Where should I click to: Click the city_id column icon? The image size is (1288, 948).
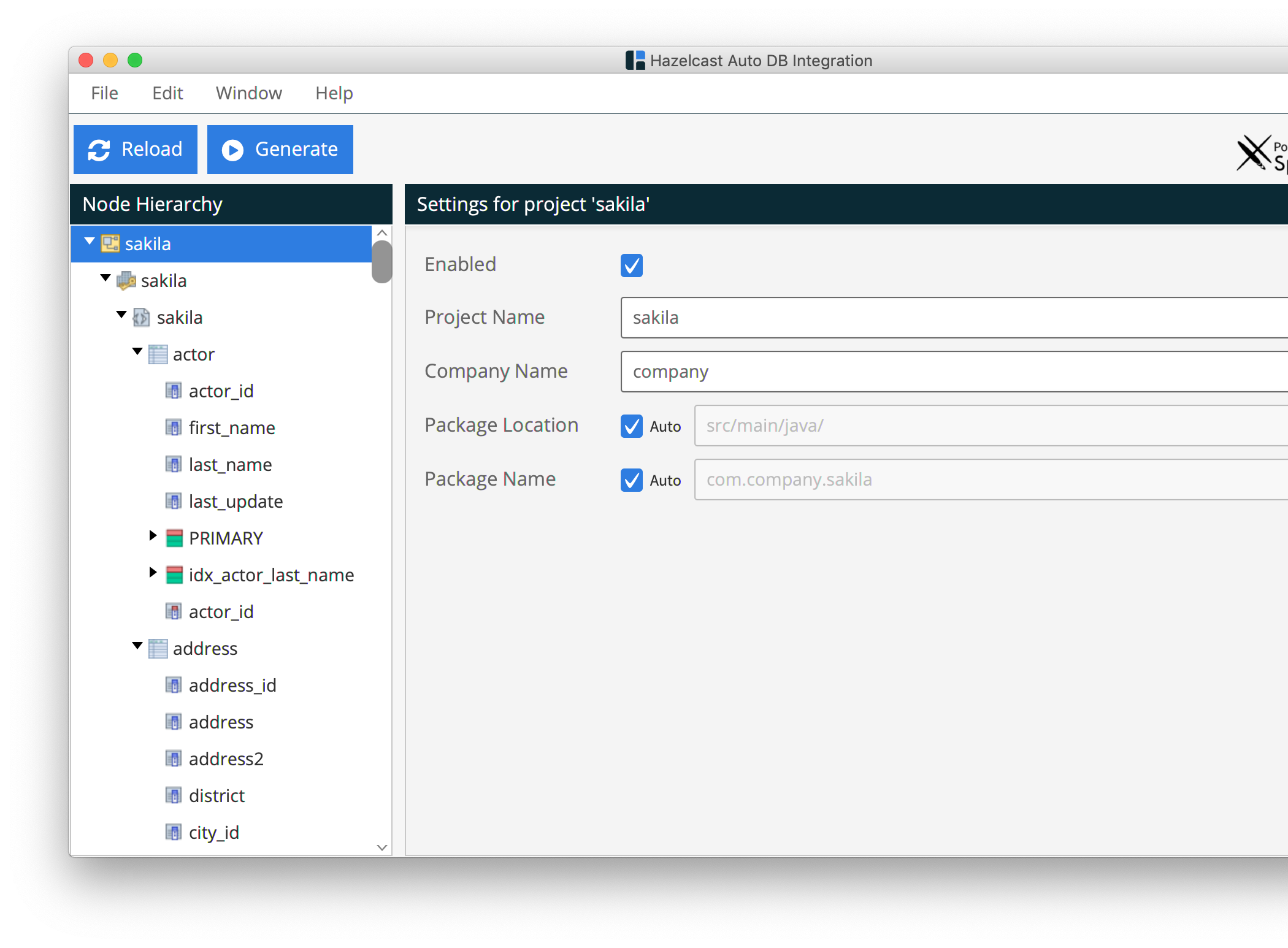click(174, 832)
